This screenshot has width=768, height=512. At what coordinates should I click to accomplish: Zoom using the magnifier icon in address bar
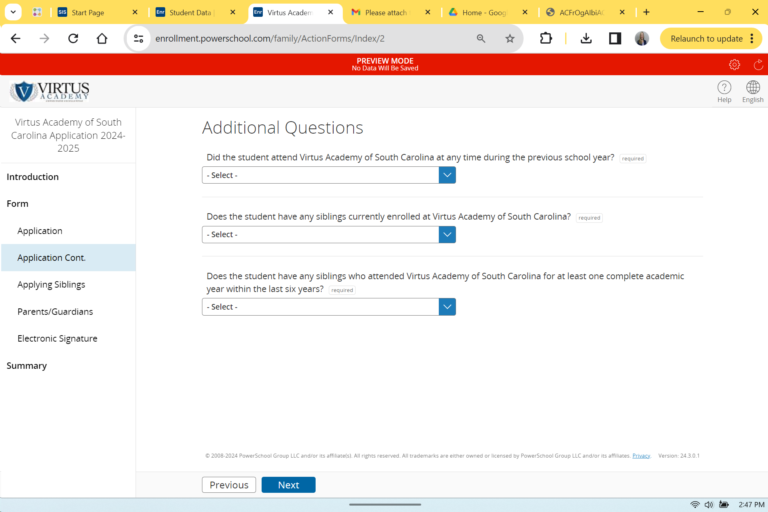pos(481,38)
